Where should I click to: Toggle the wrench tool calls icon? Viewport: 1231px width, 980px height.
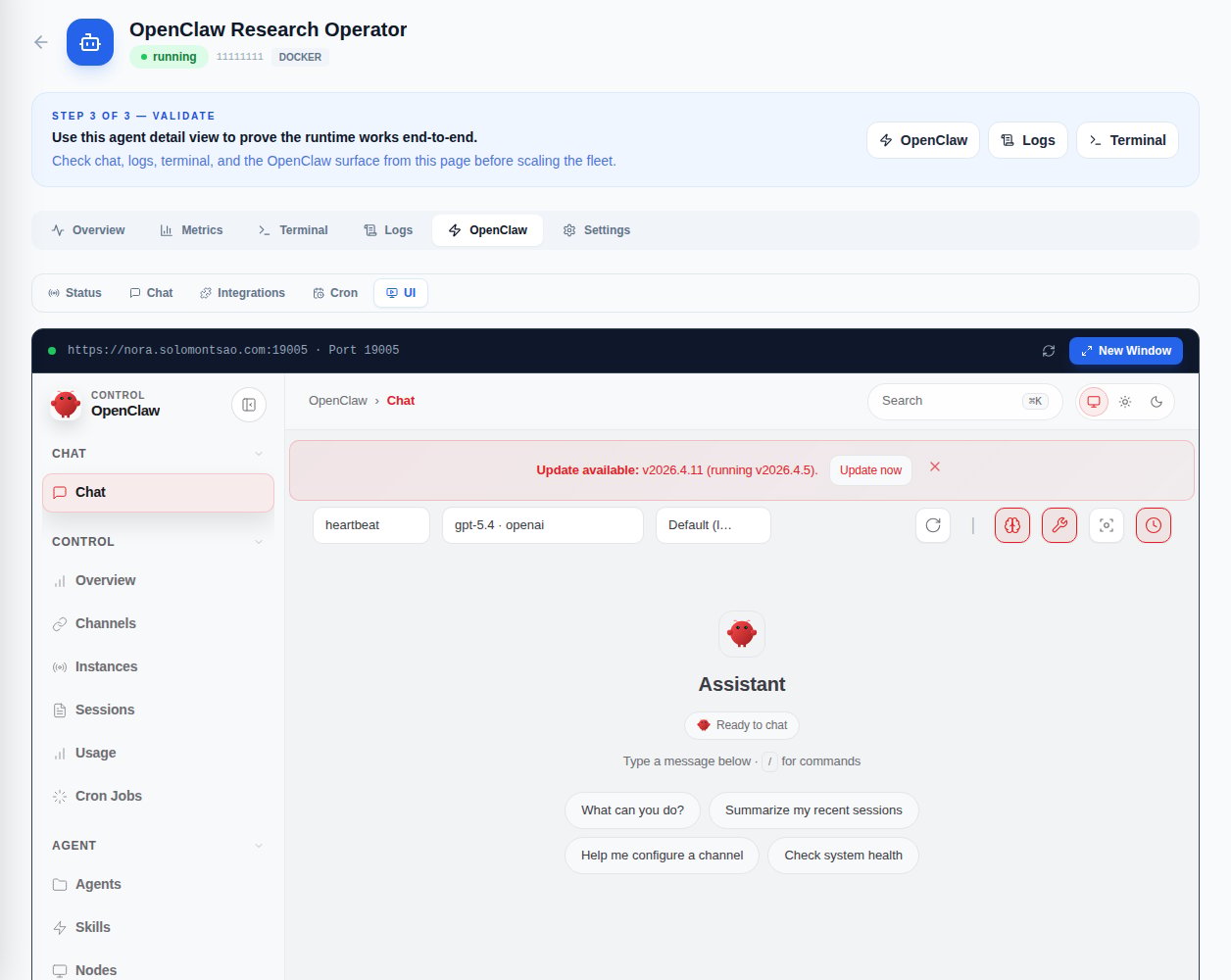click(x=1059, y=525)
